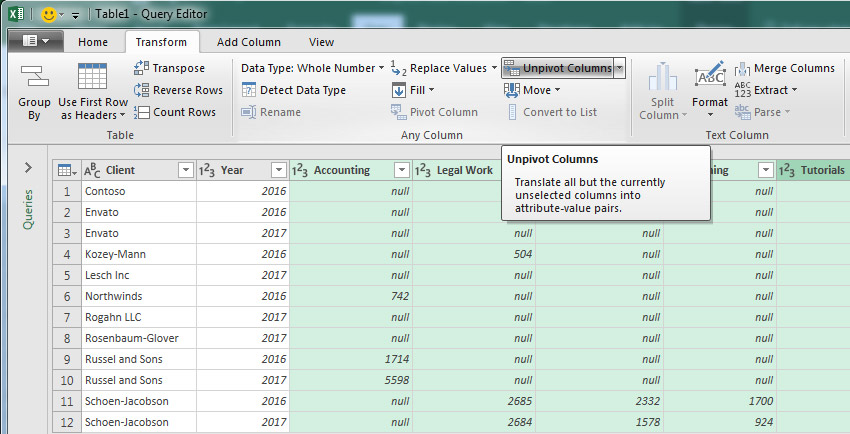
Task: Select the Tutorials column header
Action: (x=813, y=170)
